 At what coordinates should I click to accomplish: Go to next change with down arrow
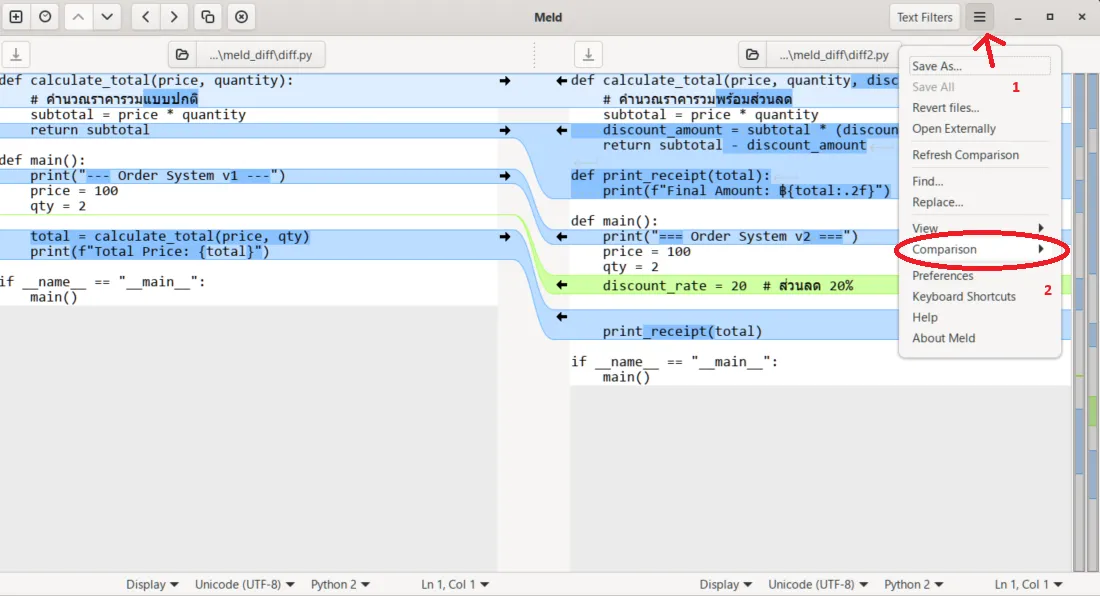(107, 17)
